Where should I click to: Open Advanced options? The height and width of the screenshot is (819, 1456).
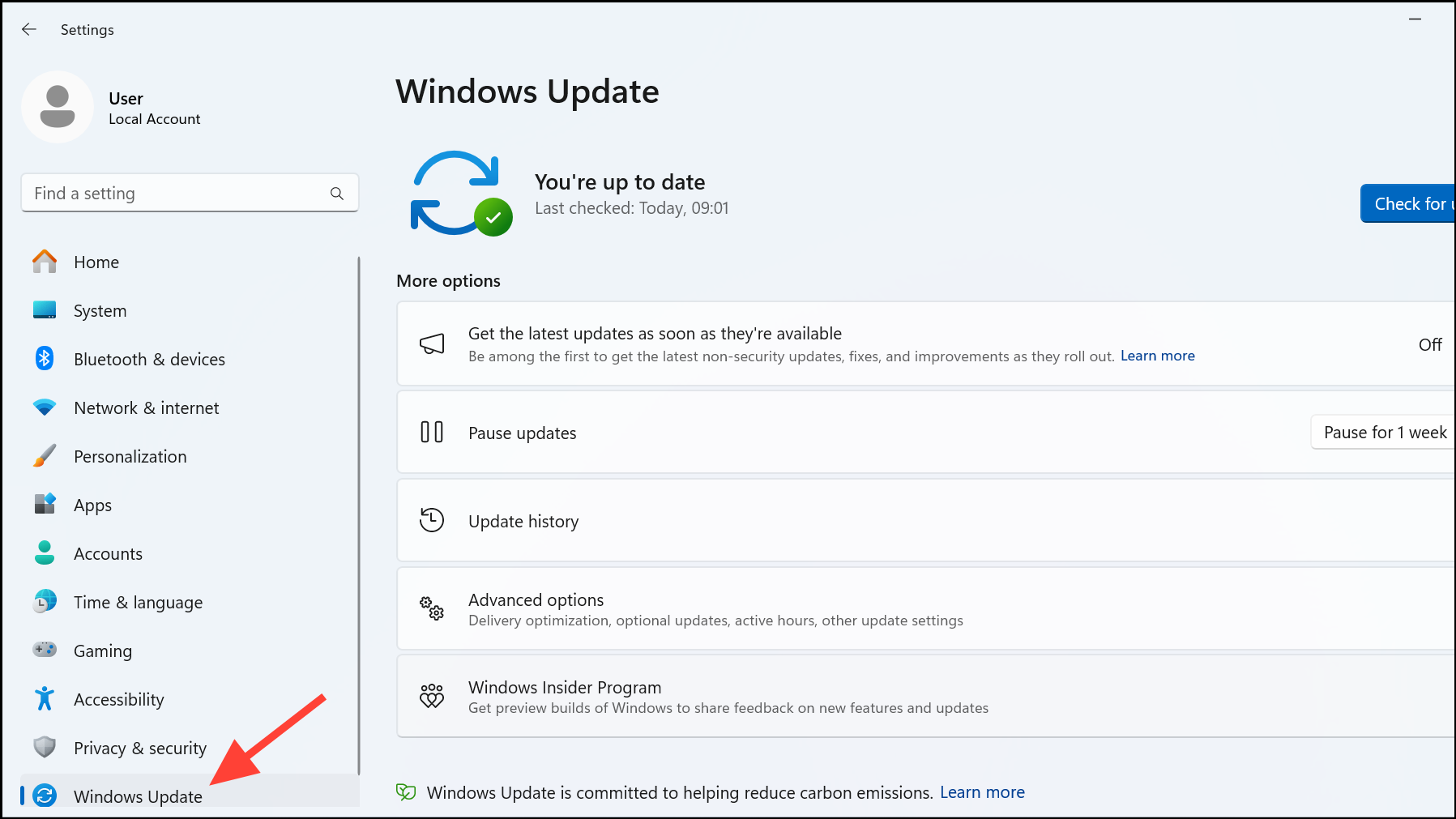(926, 608)
